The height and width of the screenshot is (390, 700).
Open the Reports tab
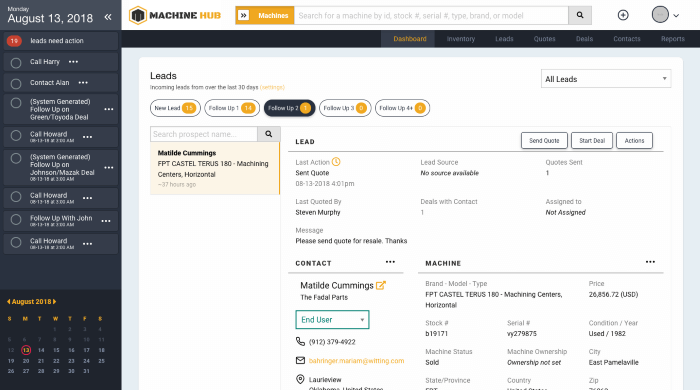pos(673,39)
